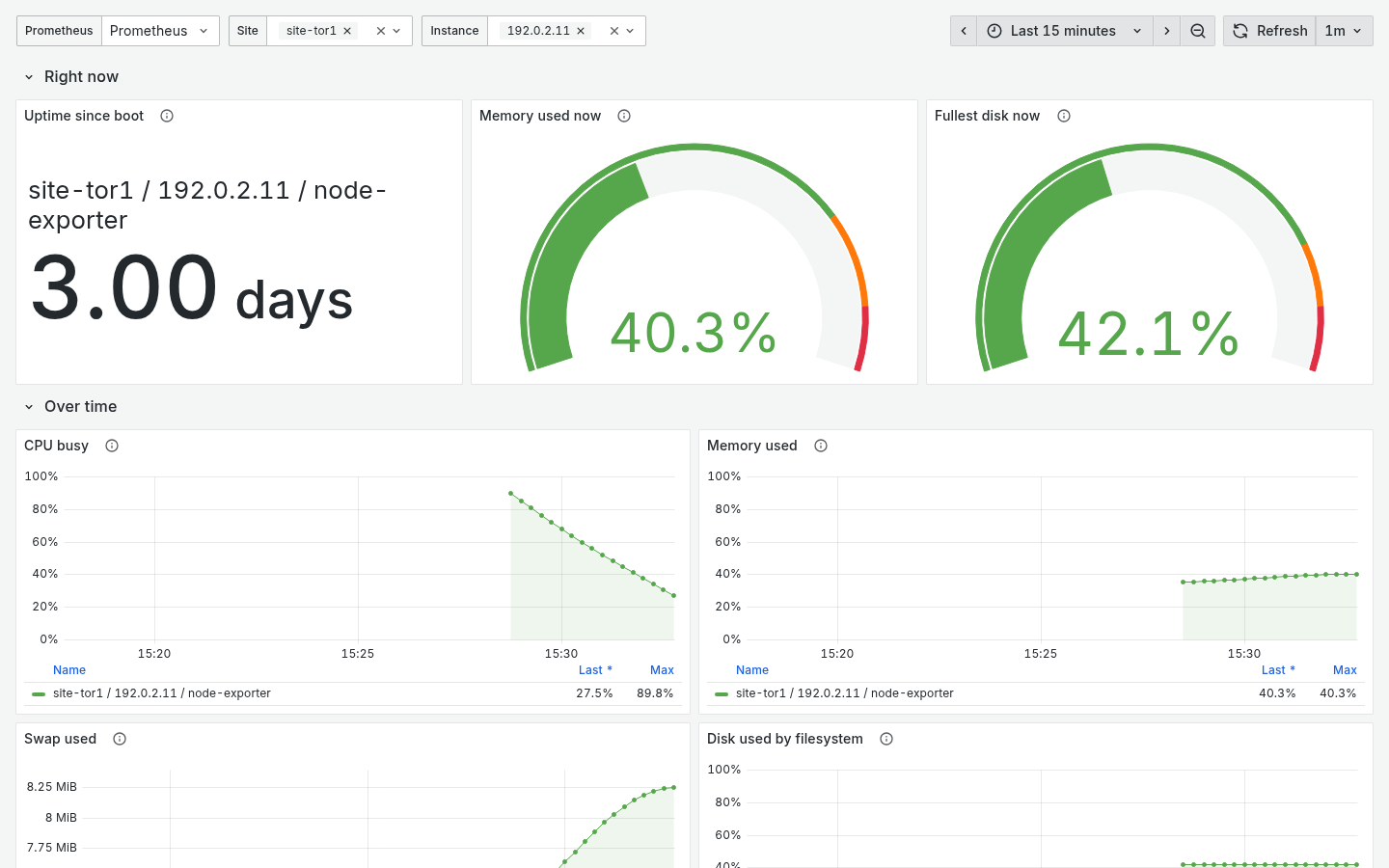1389x868 pixels.
Task: Click the Memory used now 40.3% gauge value
Action: tap(694, 333)
